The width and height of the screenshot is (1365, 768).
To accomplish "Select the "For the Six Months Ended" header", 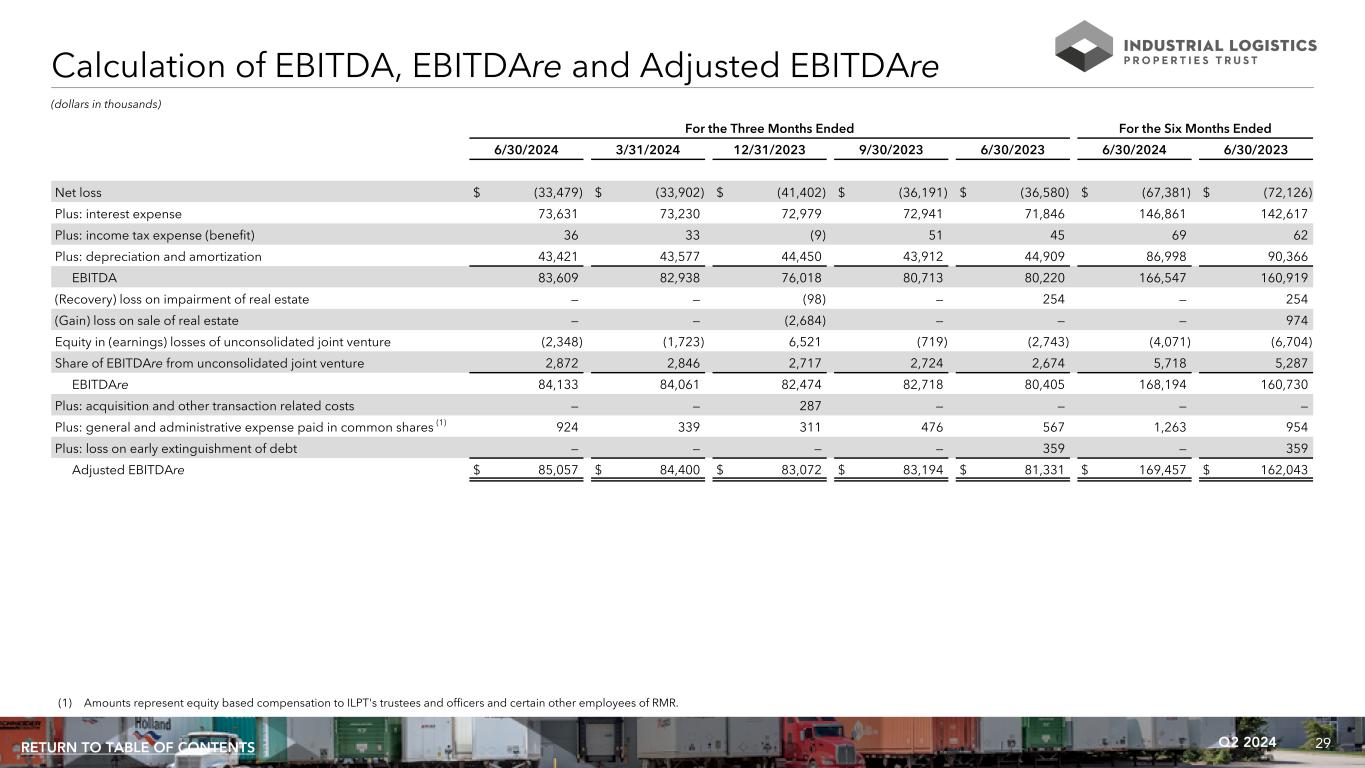I will (x=1194, y=128).
